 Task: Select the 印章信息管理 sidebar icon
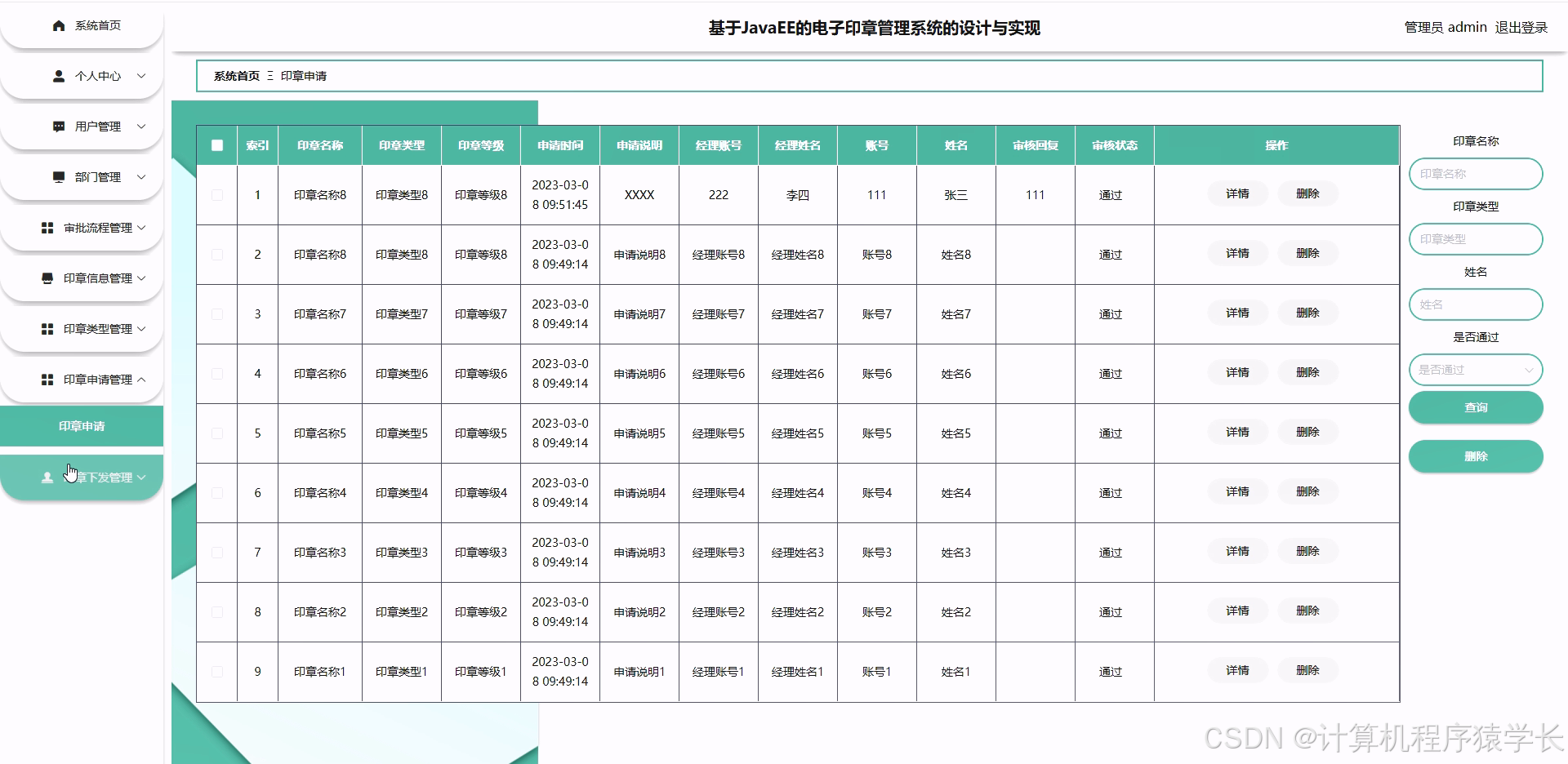(47, 278)
